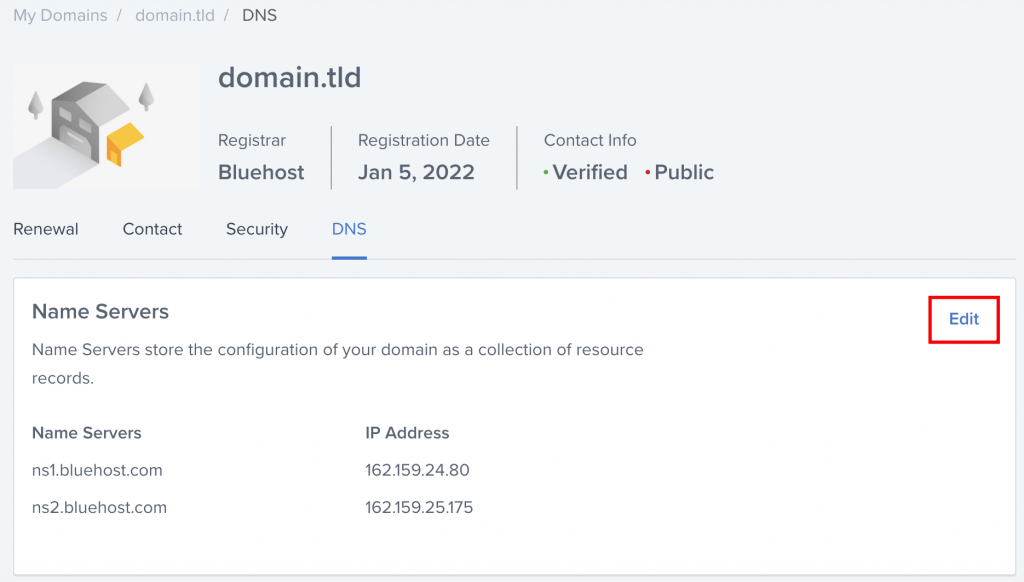Click the Contact Info label
Image resolution: width=1024 pixels, height=582 pixels.
pyautogui.click(x=589, y=140)
